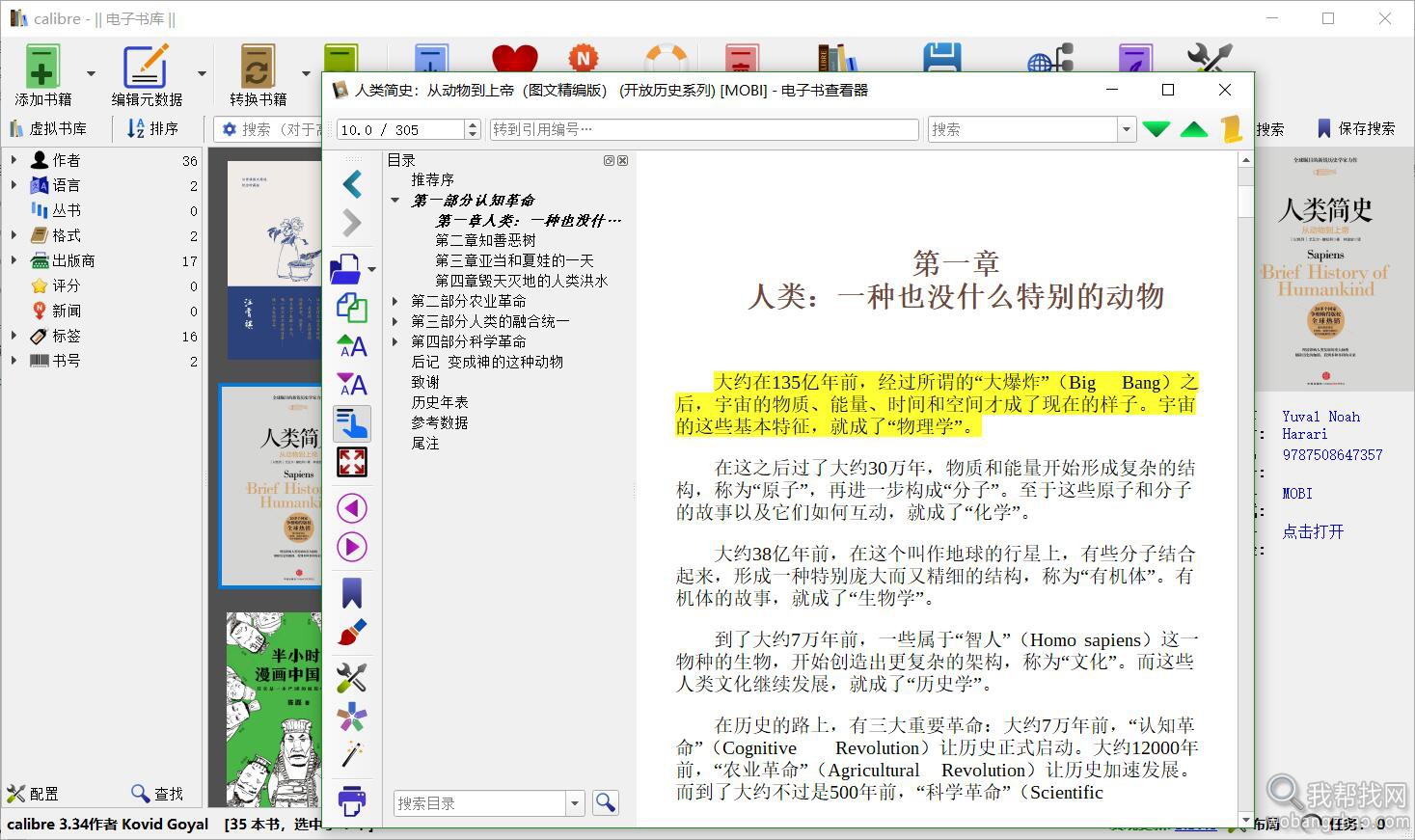Screen dimensions: 1415x840
Task: Click 排序 button in calibre
Action: [152, 128]
